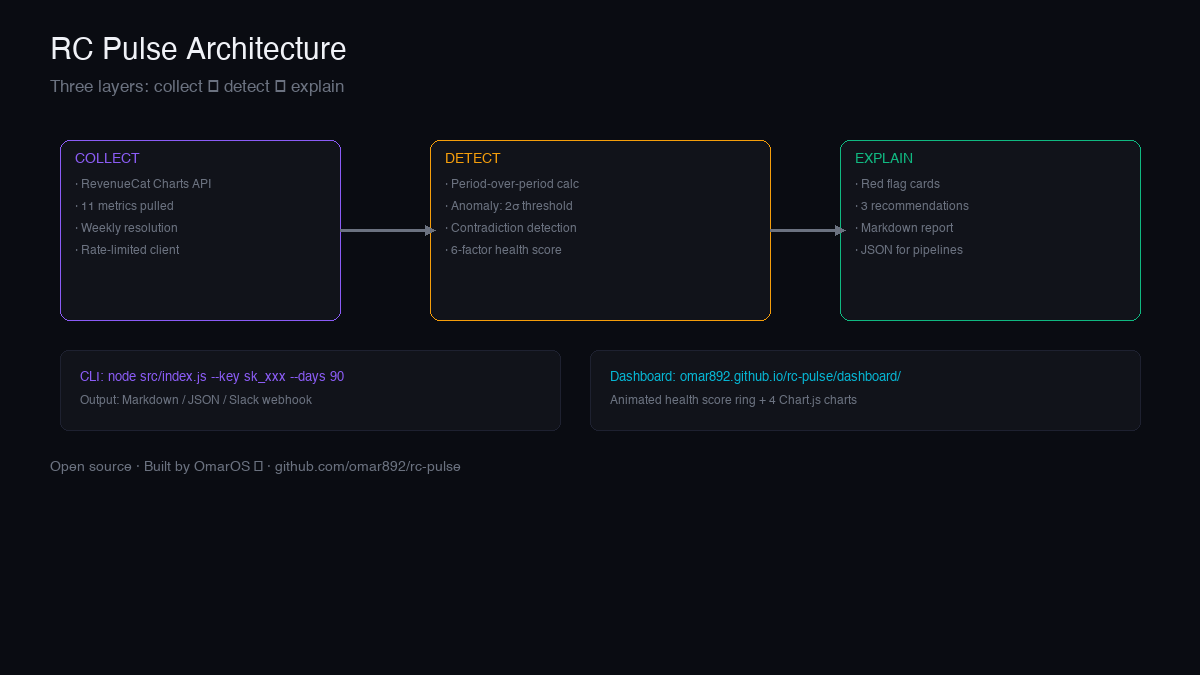This screenshot has width=1200, height=675.
Task: Click '11 metrics pulled' line
Action: pyautogui.click(x=124, y=206)
